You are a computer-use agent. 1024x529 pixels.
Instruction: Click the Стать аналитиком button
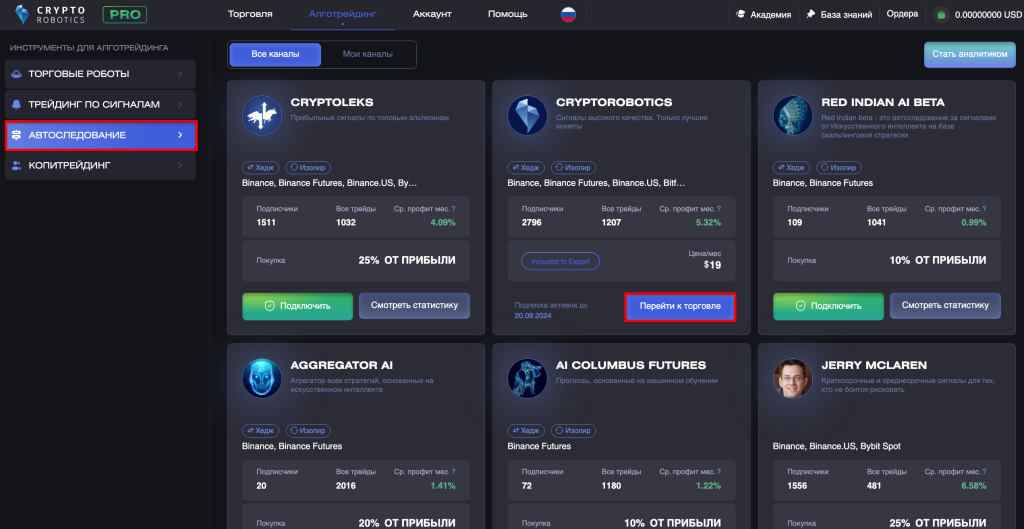click(970, 55)
